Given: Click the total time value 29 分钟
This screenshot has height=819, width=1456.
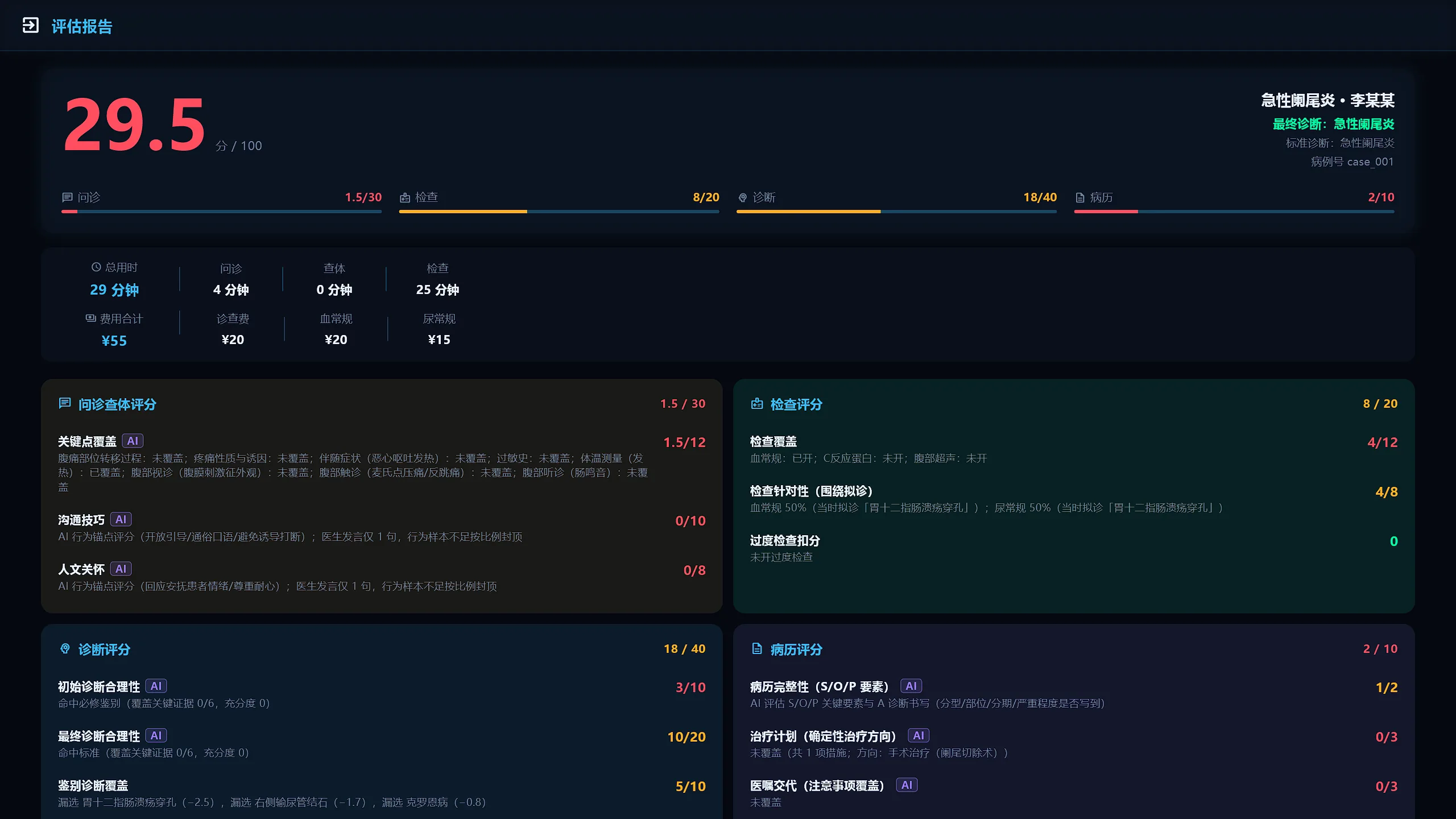Looking at the screenshot, I should click(x=114, y=290).
